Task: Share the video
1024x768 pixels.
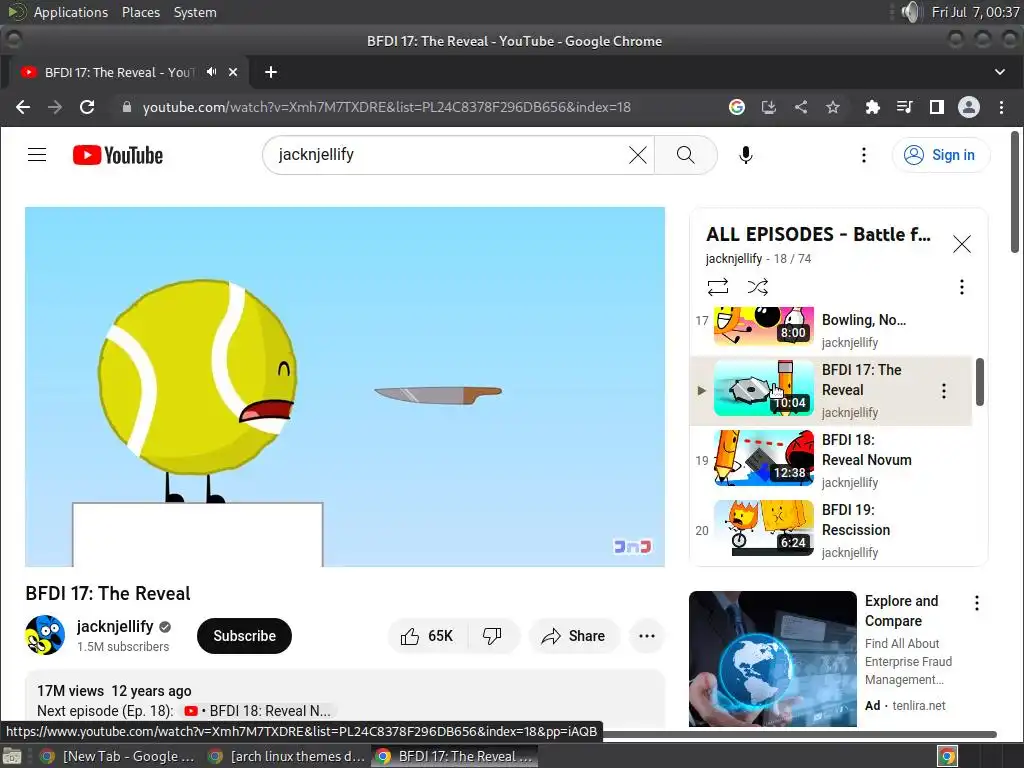Action: (x=573, y=635)
